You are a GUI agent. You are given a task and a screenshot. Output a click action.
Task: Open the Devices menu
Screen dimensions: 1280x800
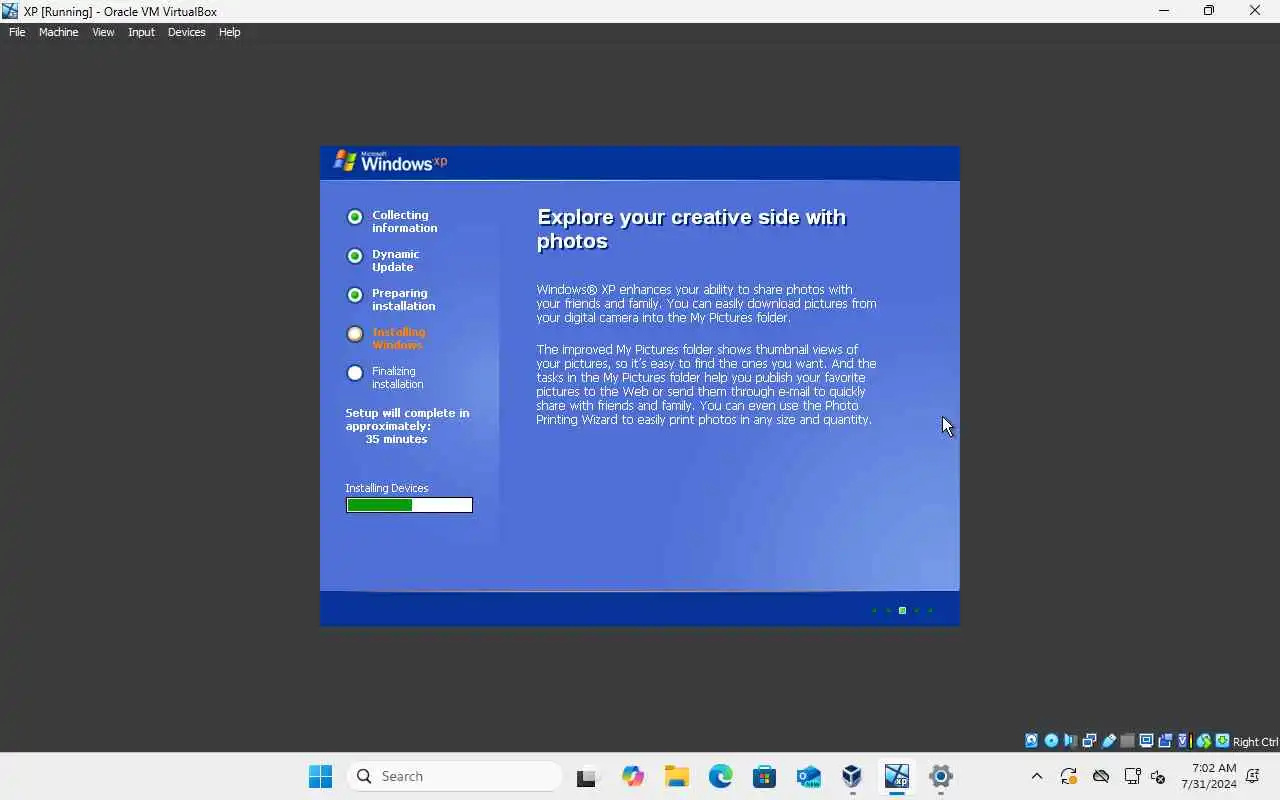coord(186,32)
